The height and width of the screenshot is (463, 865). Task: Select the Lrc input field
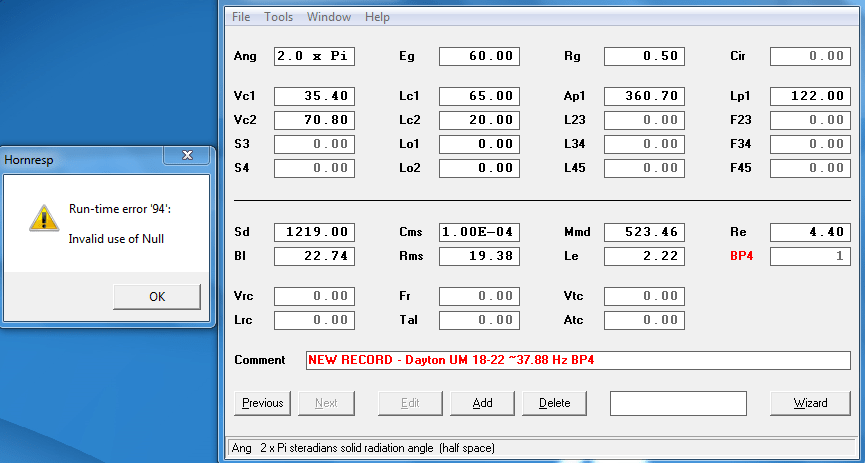[314, 321]
